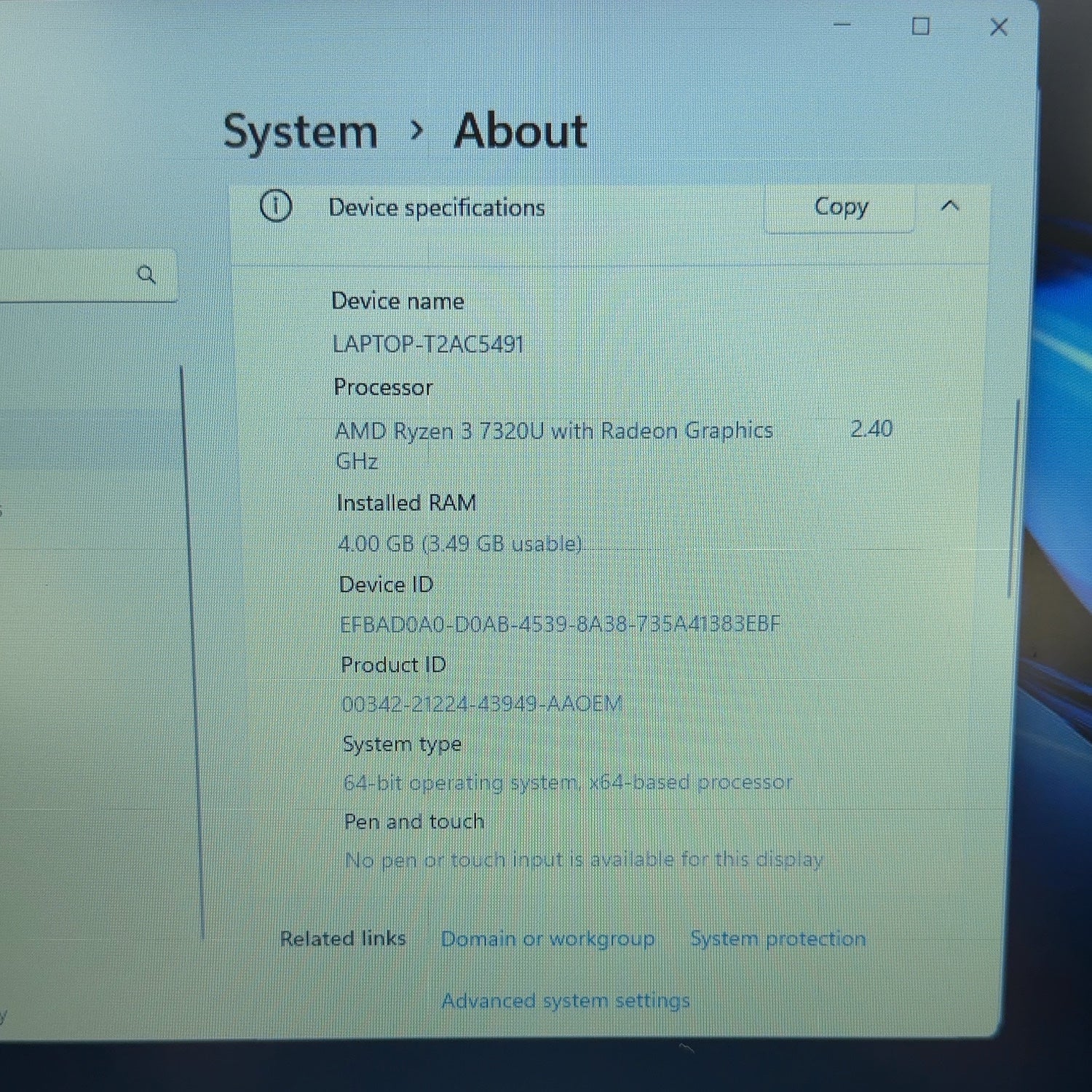Copy the device specifications
Image resolution: width=1092 pixels, height=1092 pixels.
840,207
